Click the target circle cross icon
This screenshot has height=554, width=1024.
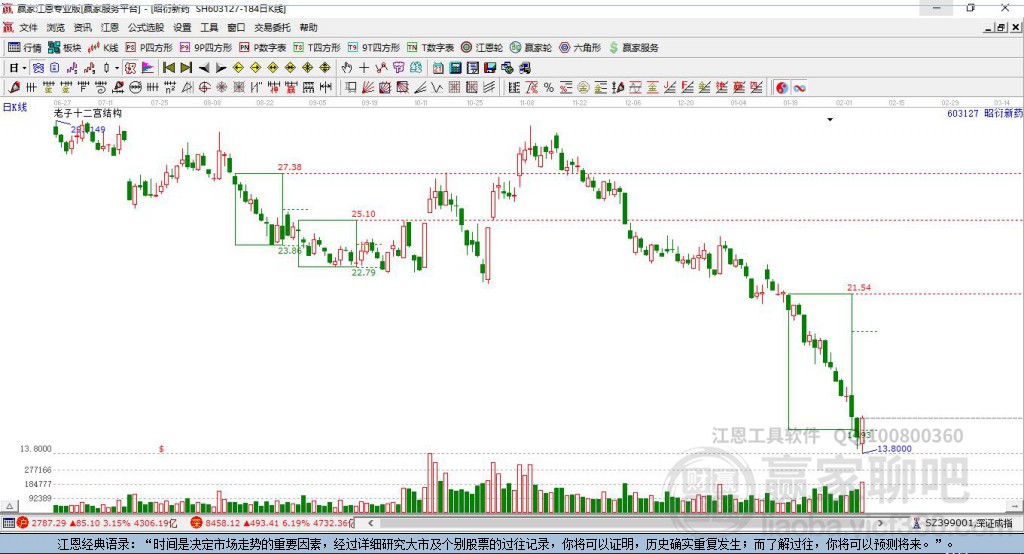tap(204, 87)
